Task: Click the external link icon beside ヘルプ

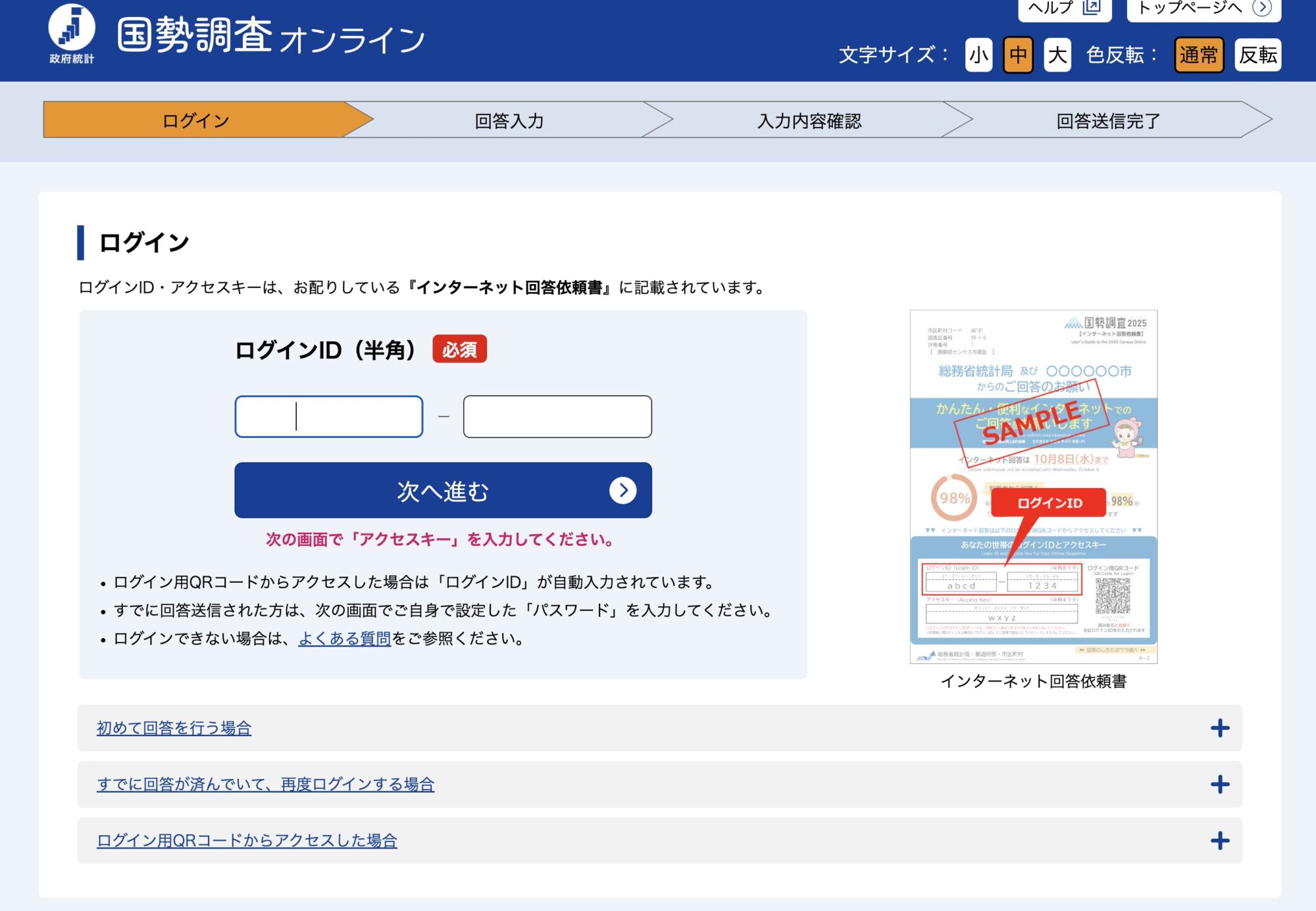Action: pyautogui.click(x=1092, y=7)
